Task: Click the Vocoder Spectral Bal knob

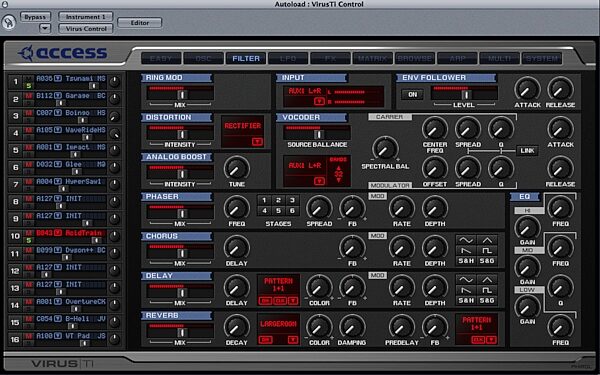Action: click(385, 149)
